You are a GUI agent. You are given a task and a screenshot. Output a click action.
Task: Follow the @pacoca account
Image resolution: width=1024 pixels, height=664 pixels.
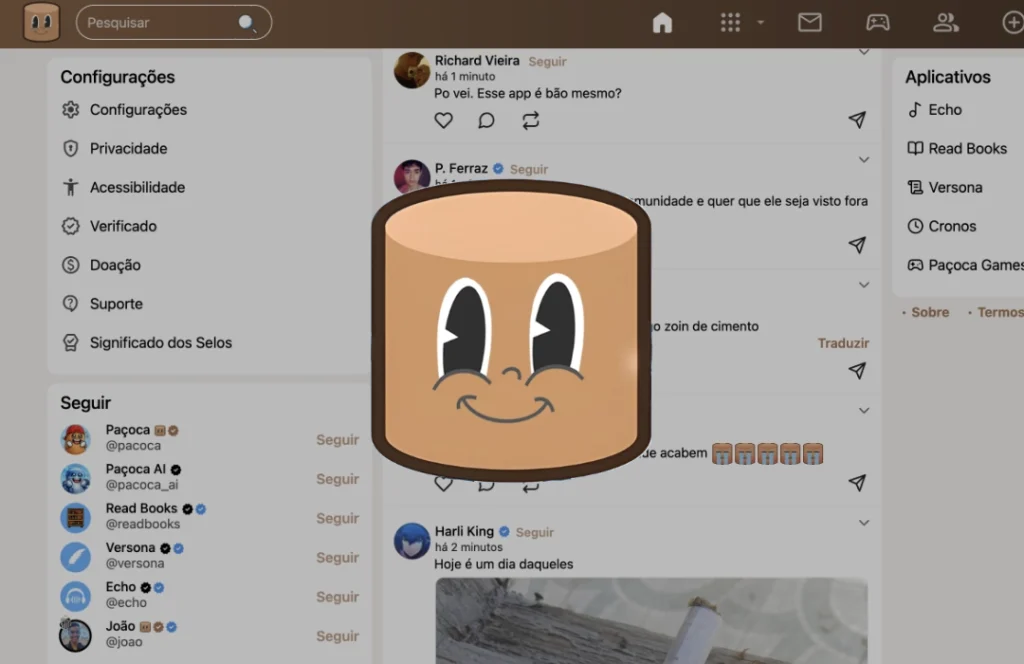[x=338, y=440]
